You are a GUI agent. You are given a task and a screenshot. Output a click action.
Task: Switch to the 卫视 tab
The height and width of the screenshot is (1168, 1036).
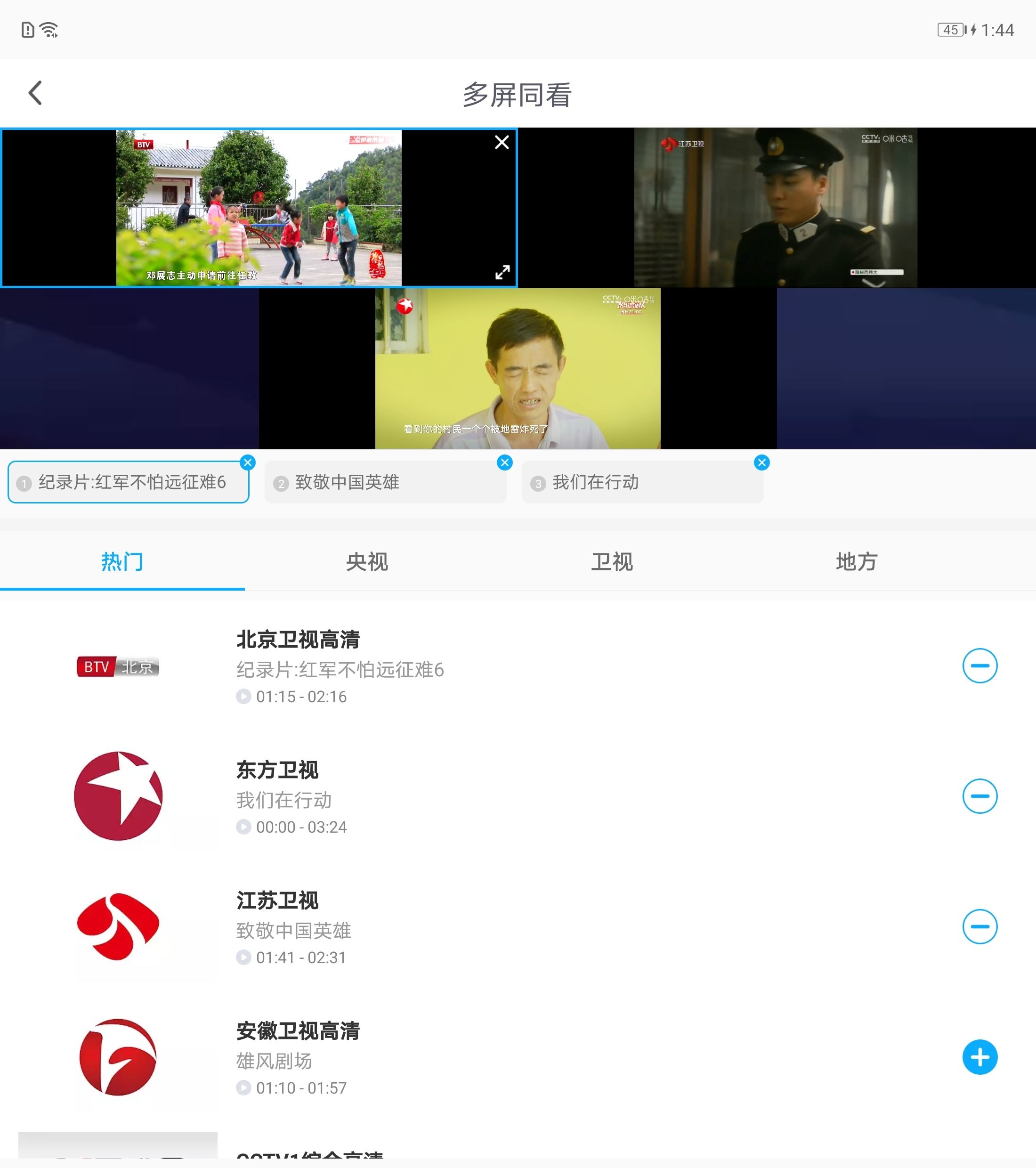[611, 562]
